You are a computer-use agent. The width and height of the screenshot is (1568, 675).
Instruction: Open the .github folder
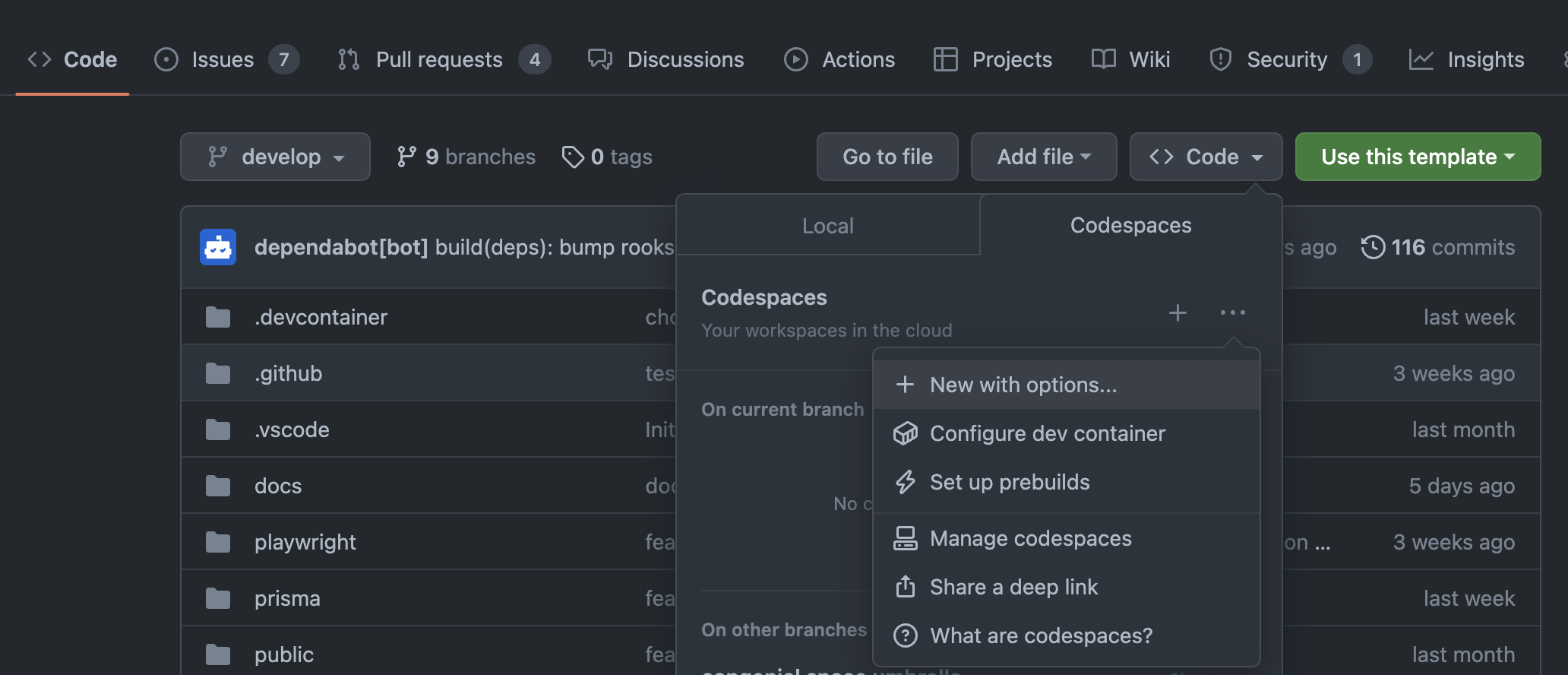288,373
